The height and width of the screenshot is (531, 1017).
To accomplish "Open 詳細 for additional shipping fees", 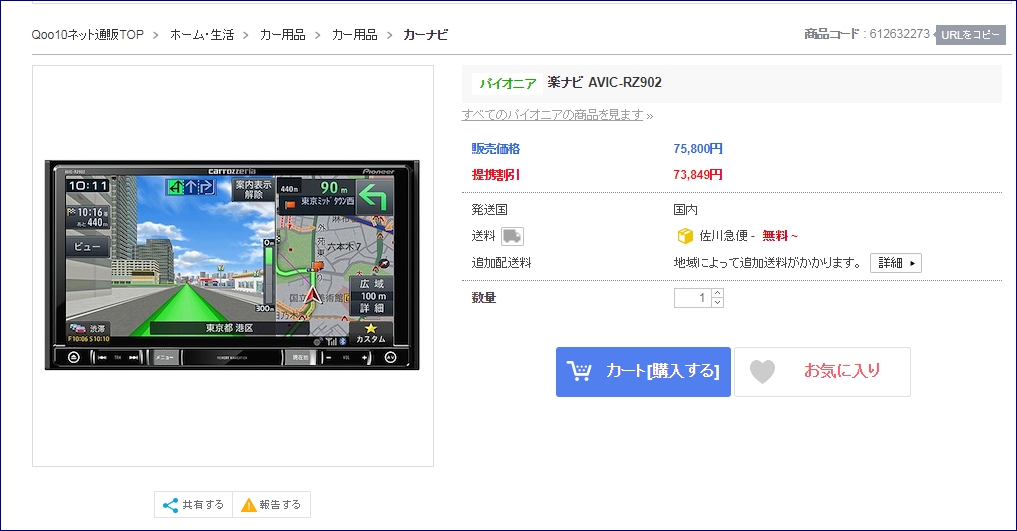I will pos(896,263).
